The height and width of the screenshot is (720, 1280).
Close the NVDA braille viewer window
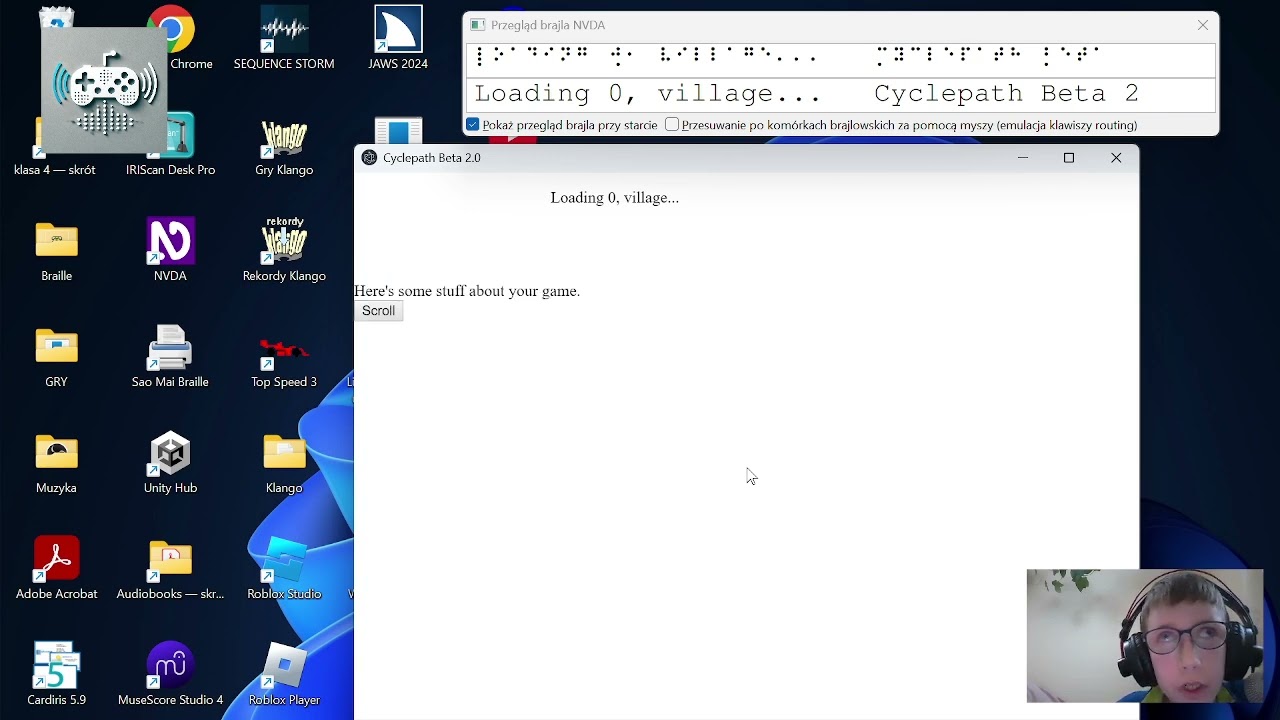1203,25
